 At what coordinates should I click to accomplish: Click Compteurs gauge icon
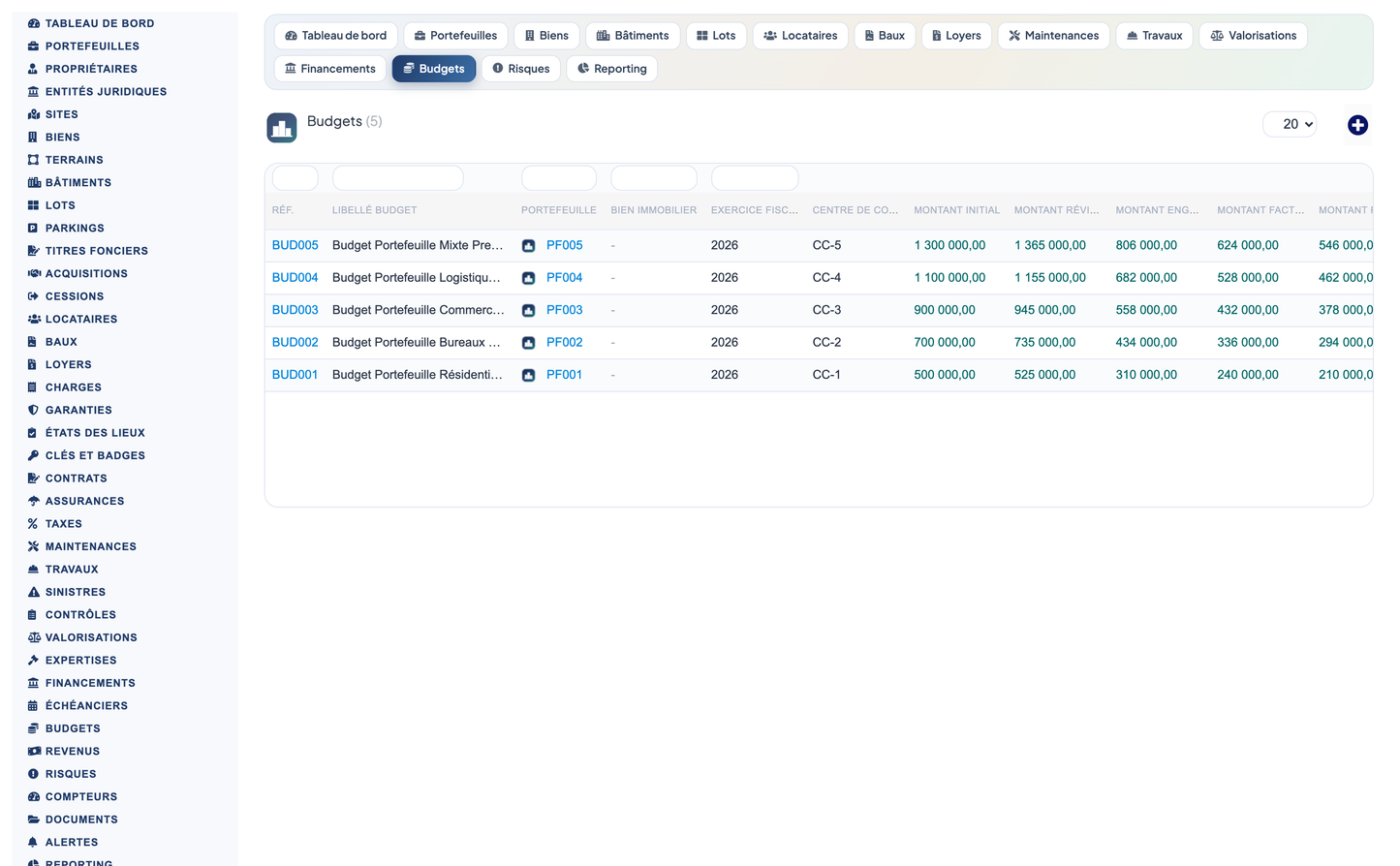click(33, 797)
